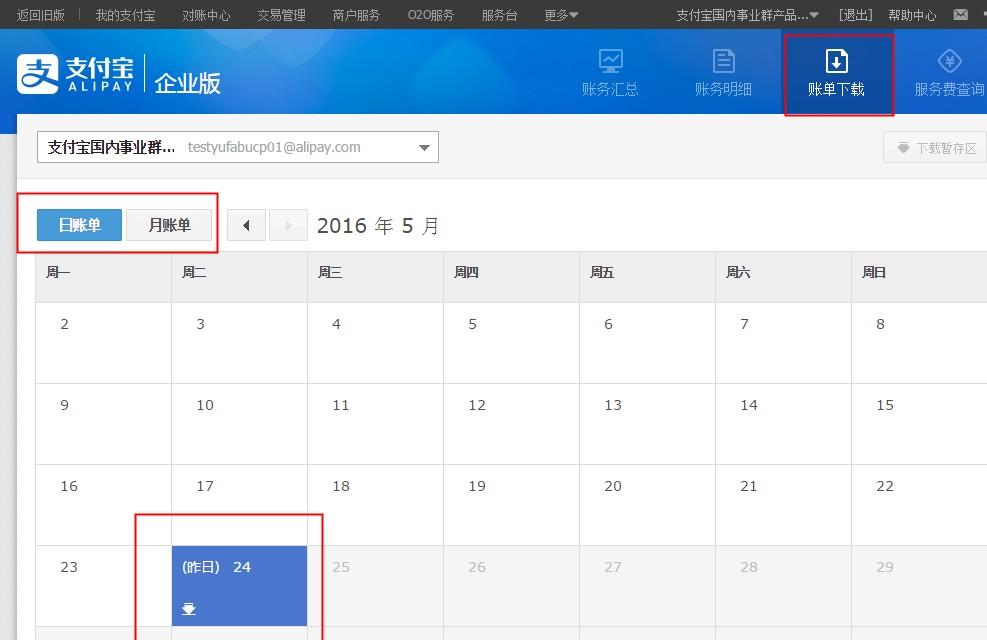Open 帮助中心 link

click(912, 14)
